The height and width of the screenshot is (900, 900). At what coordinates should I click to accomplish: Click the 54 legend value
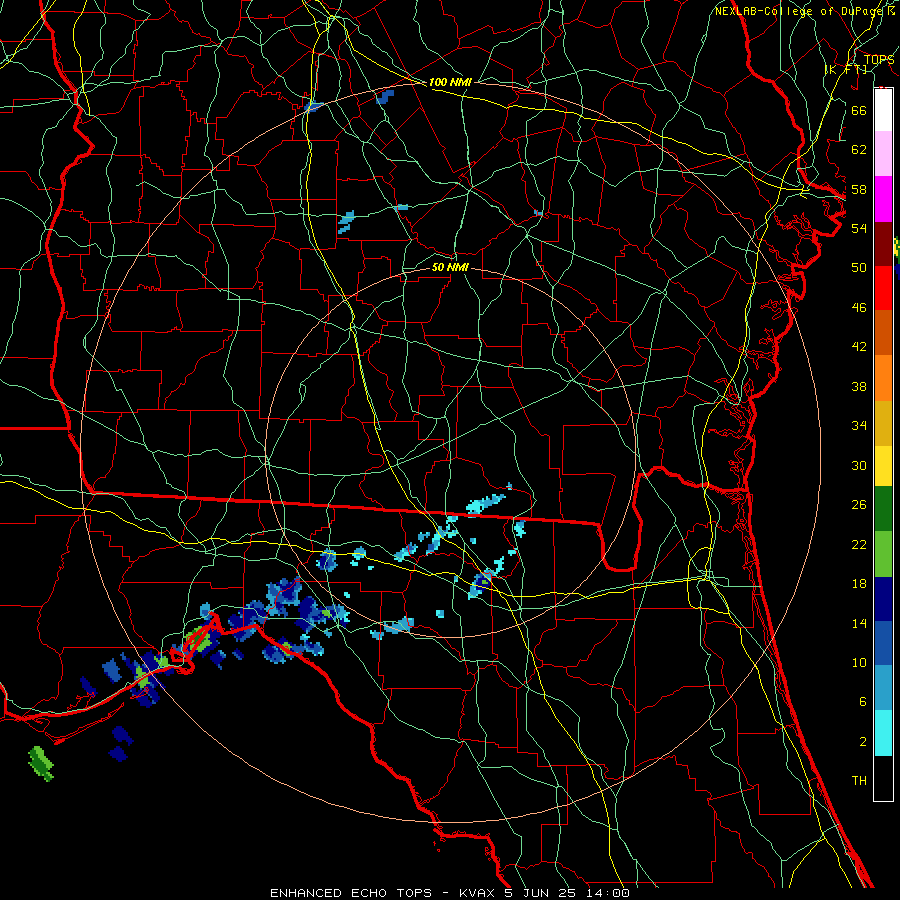pos(859,228)
